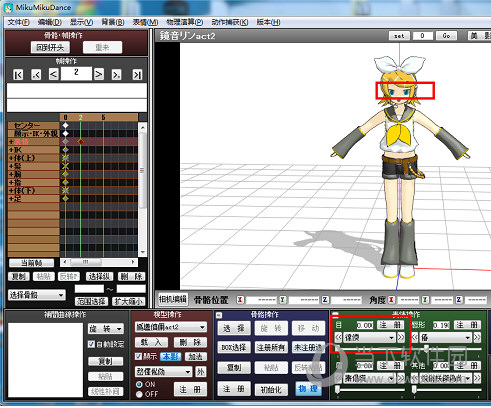
Task: Expand the 表情 timeline row
Action: pyautogui.click(x=11, y=142)
